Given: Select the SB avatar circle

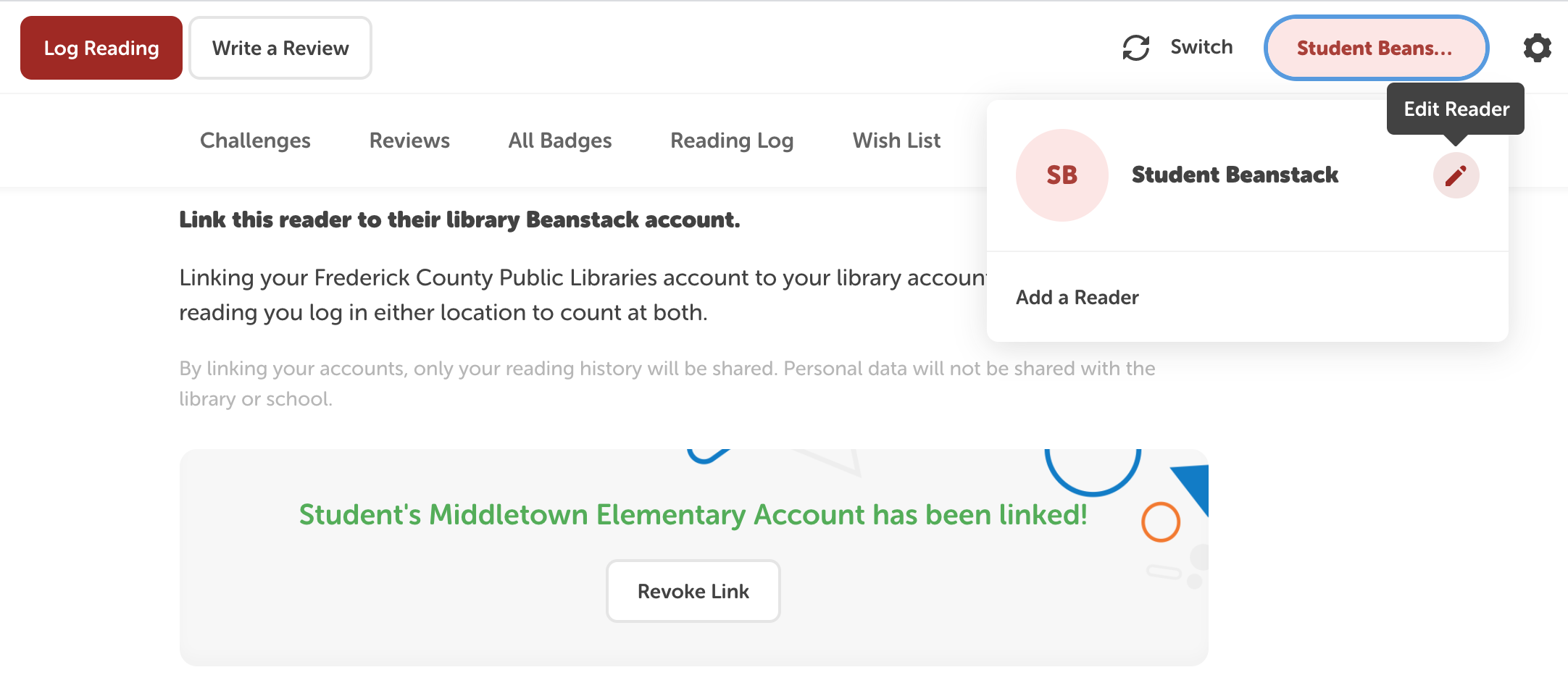Looking at the screenshot, I should (1062, 175).
